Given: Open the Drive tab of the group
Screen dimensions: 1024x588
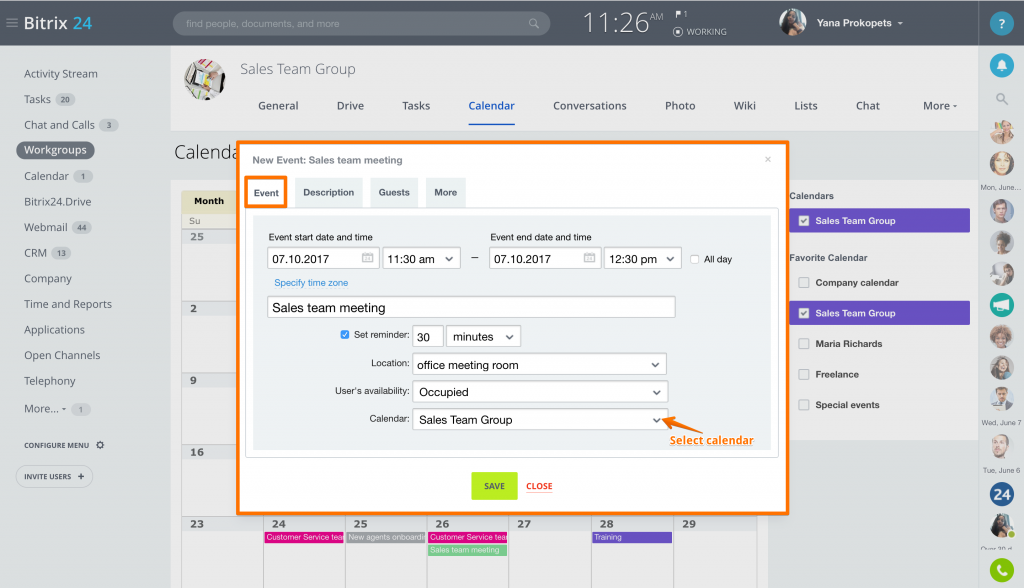Looking at the screenshot, I should coord(351,106).
